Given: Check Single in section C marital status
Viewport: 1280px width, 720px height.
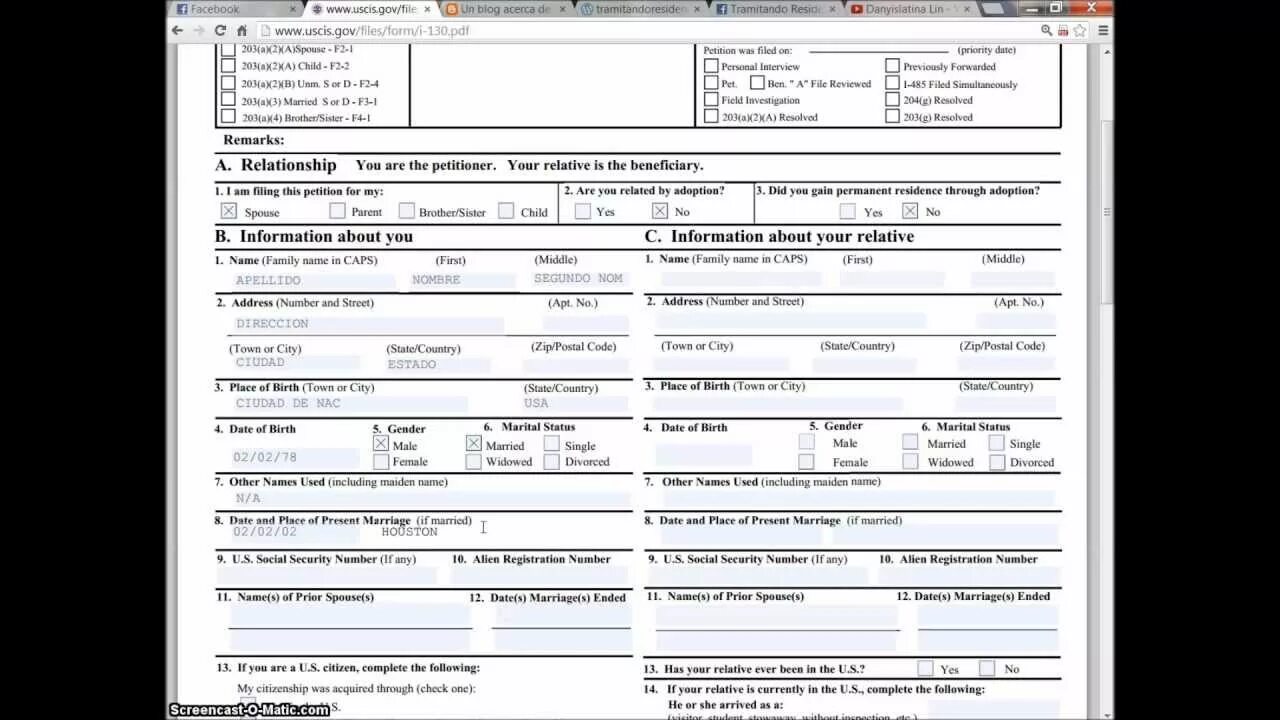Looking at the screenshot, I should 997,442.
